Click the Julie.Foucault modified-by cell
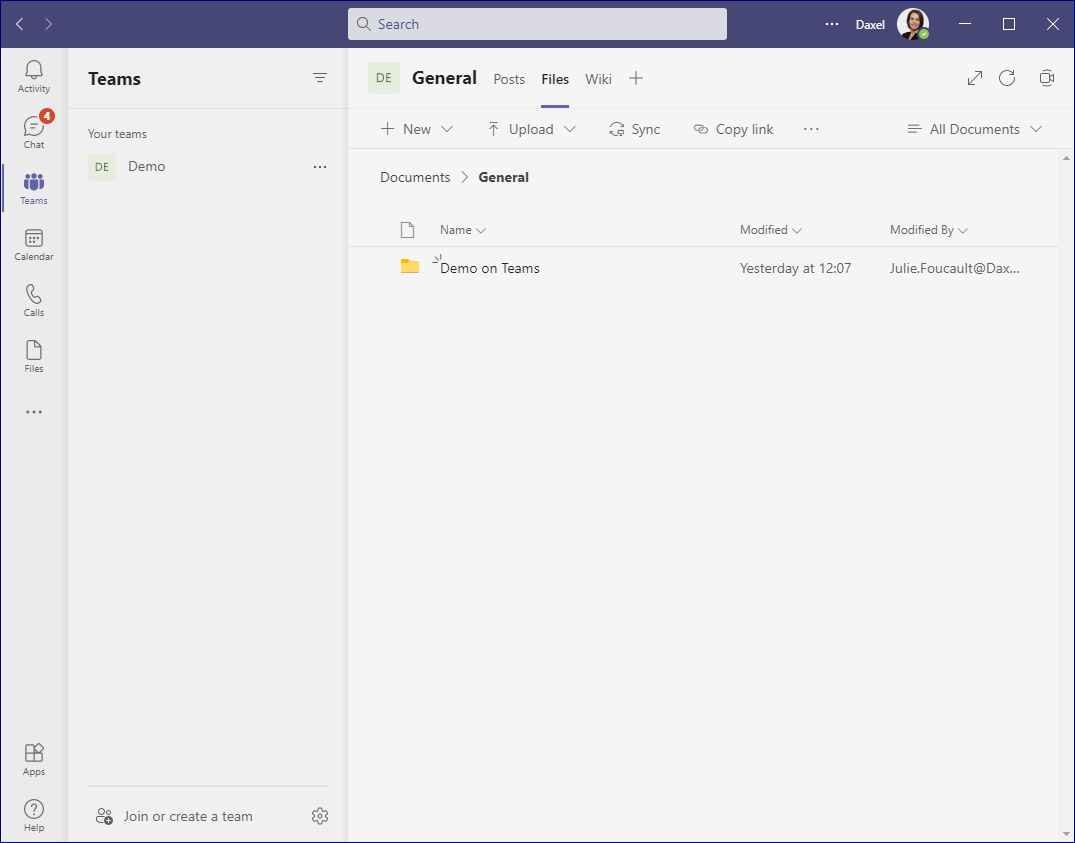The height and width of the screenshot is (843, 1075). [954, 268]
